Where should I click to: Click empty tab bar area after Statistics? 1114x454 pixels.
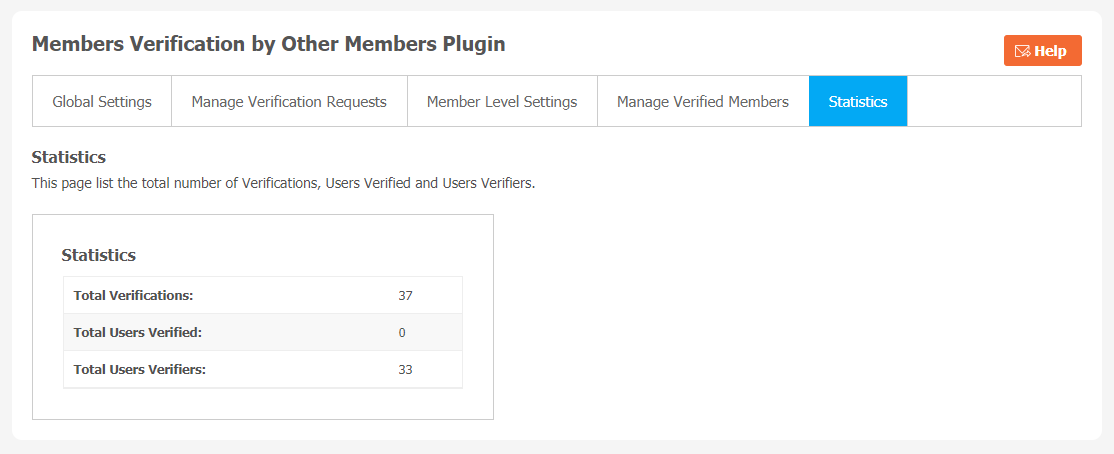pos(994,102)
